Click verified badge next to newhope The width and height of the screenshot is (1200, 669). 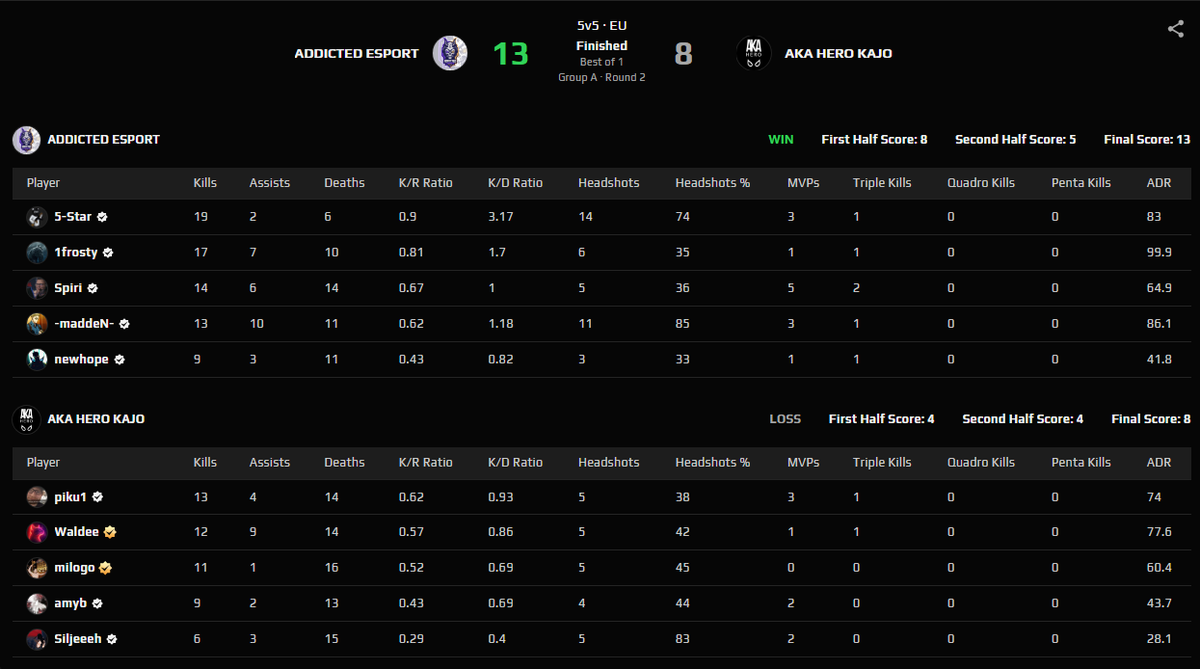click(119, 359)
